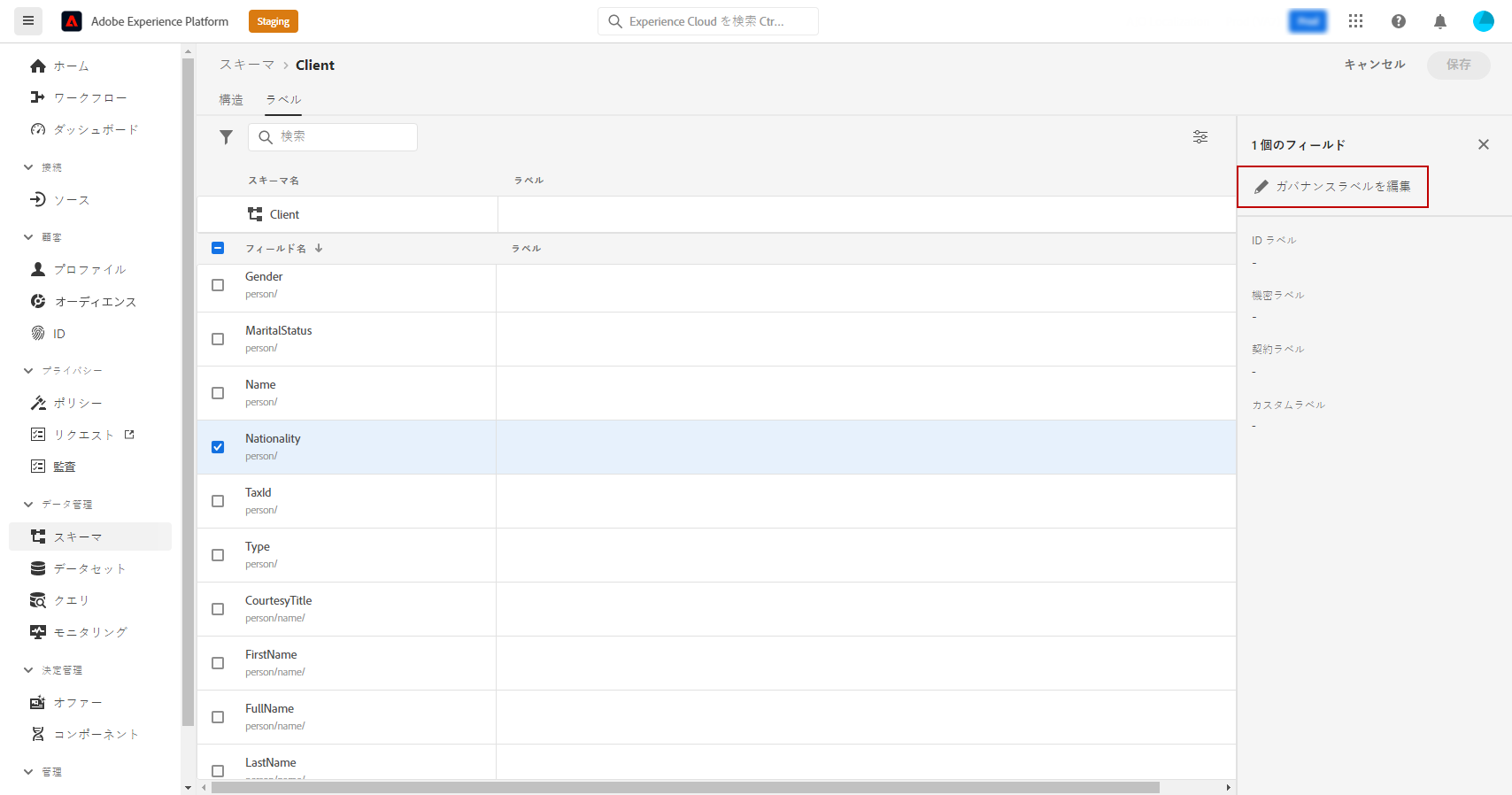Check the FirstName field checkbox

click(218, 663)
